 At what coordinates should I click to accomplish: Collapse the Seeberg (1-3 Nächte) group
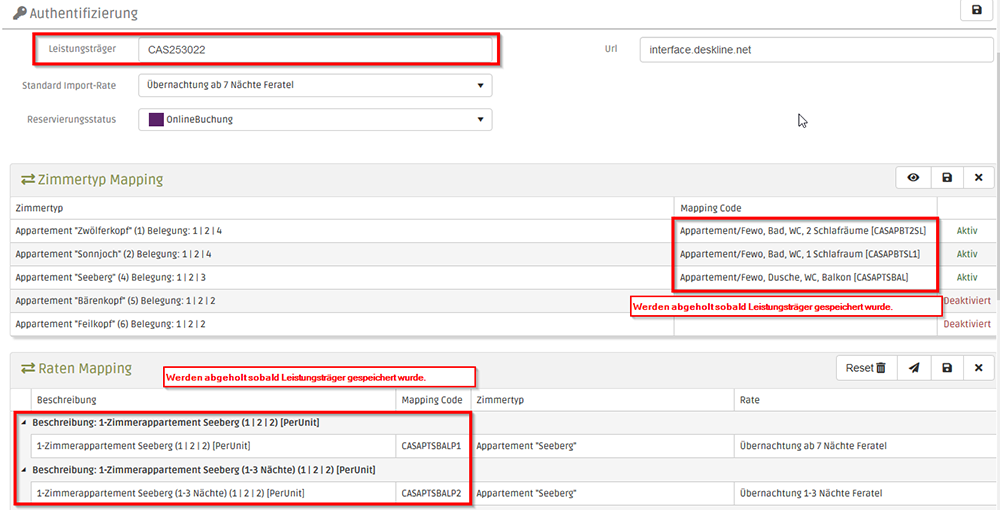coord(23,469)
